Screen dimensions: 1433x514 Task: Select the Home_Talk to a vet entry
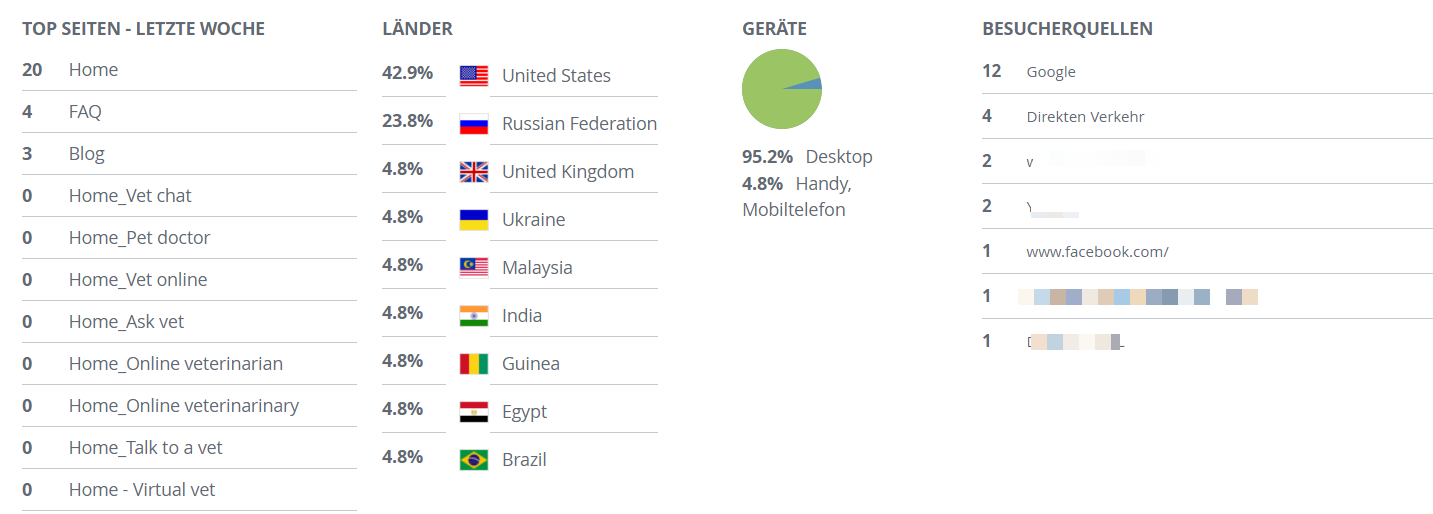point(146,448)
